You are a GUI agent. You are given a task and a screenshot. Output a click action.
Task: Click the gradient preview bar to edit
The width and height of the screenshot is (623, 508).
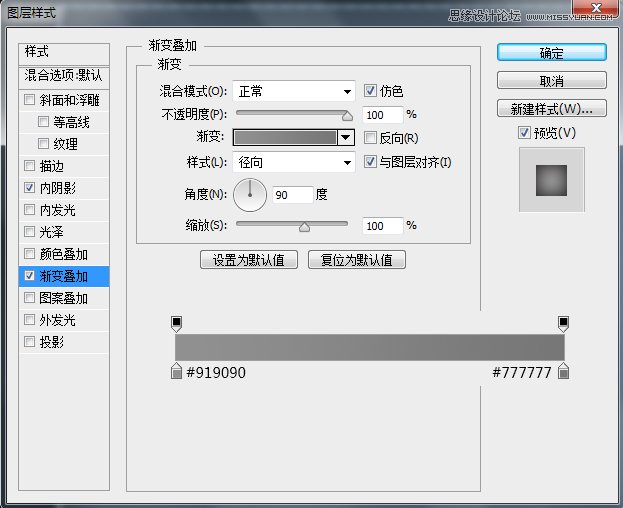coord(285,137)
